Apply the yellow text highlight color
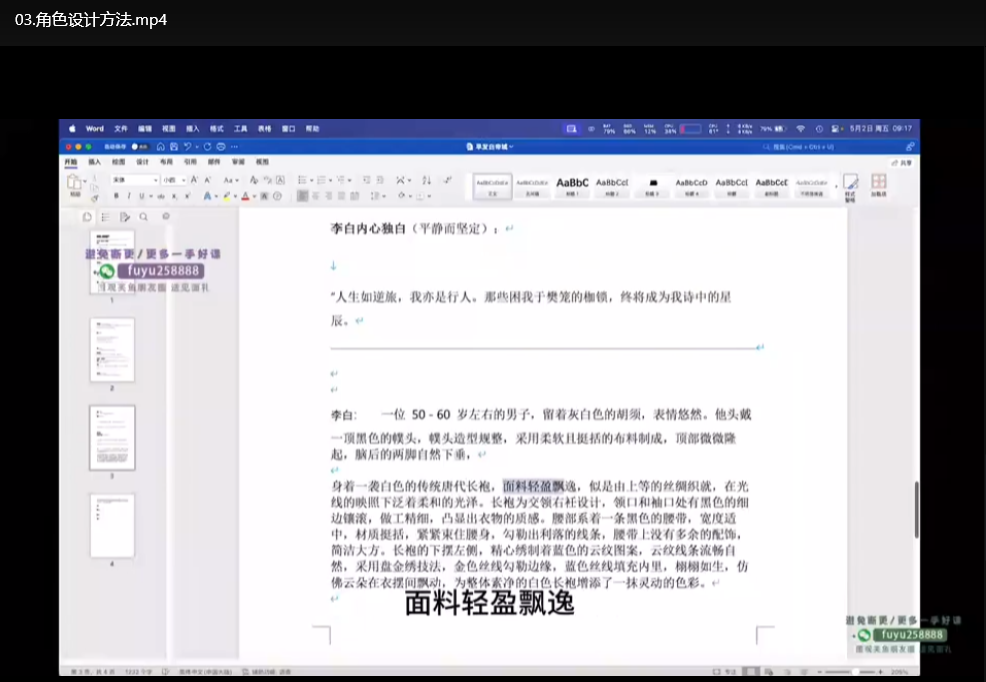This screenshot has width=986, height=682. (x=226, y=196)
